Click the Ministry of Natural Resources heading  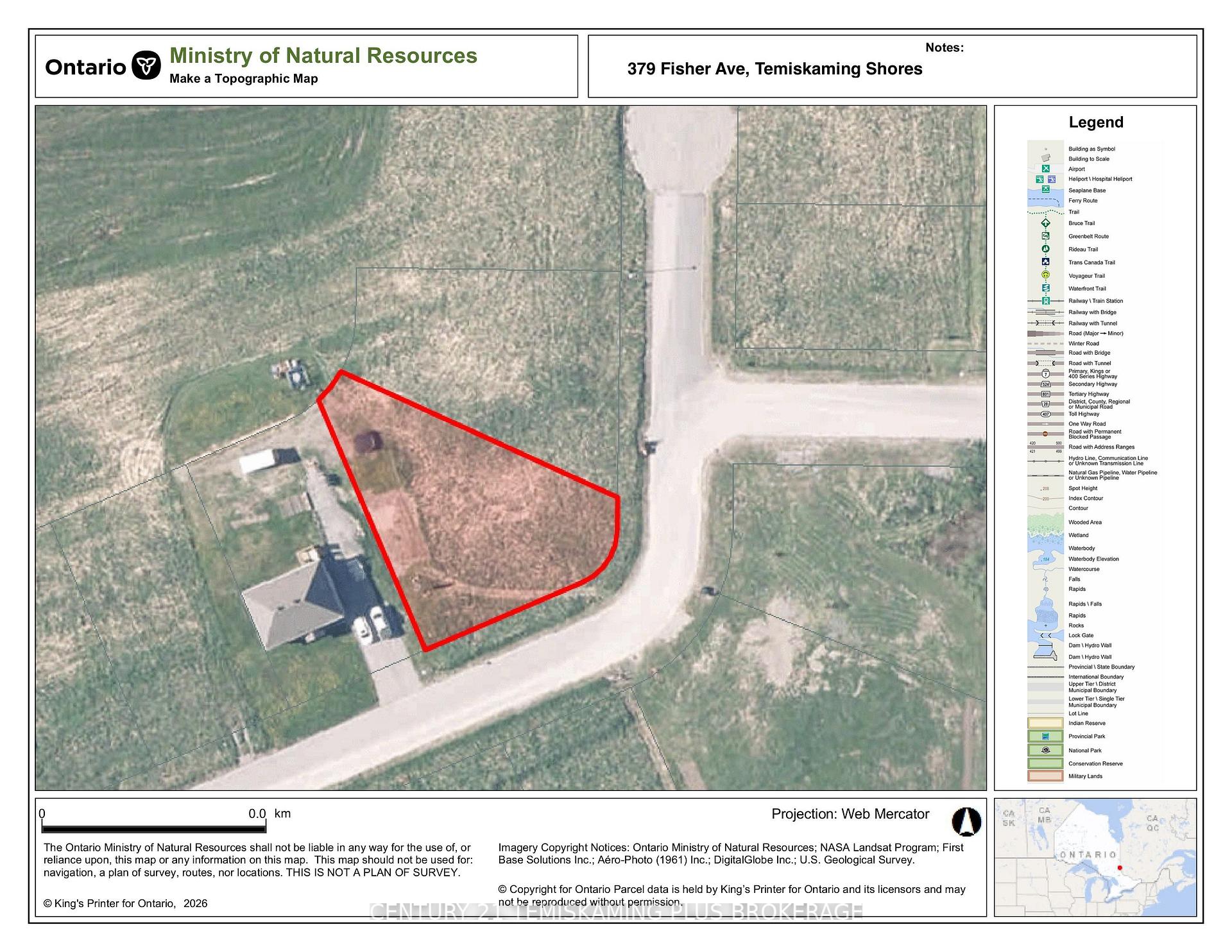tap(323, 56)
